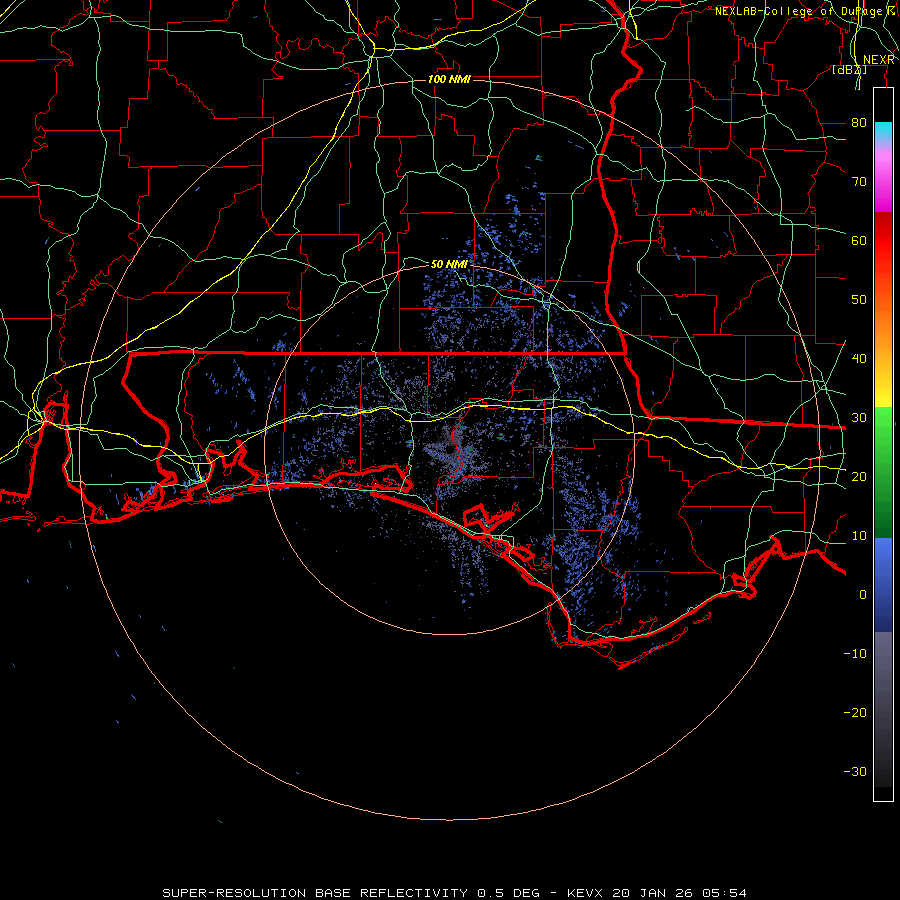Click the "100 NMI" range ring label
The image size is (900, 900).
[449, 79]
